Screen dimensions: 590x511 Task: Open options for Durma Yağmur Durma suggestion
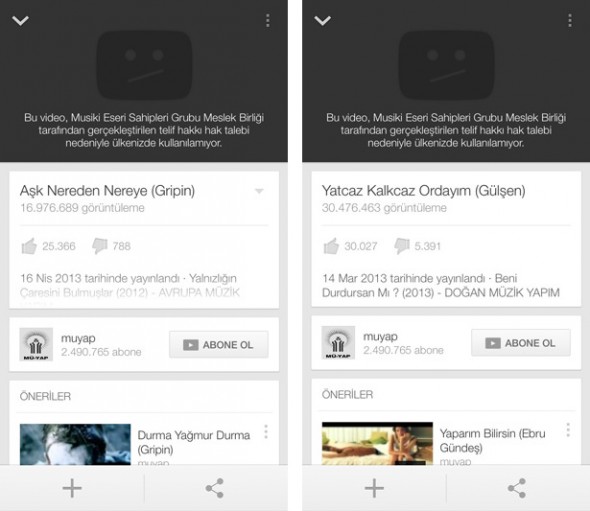pyautogui.click(x=266, y=432)
